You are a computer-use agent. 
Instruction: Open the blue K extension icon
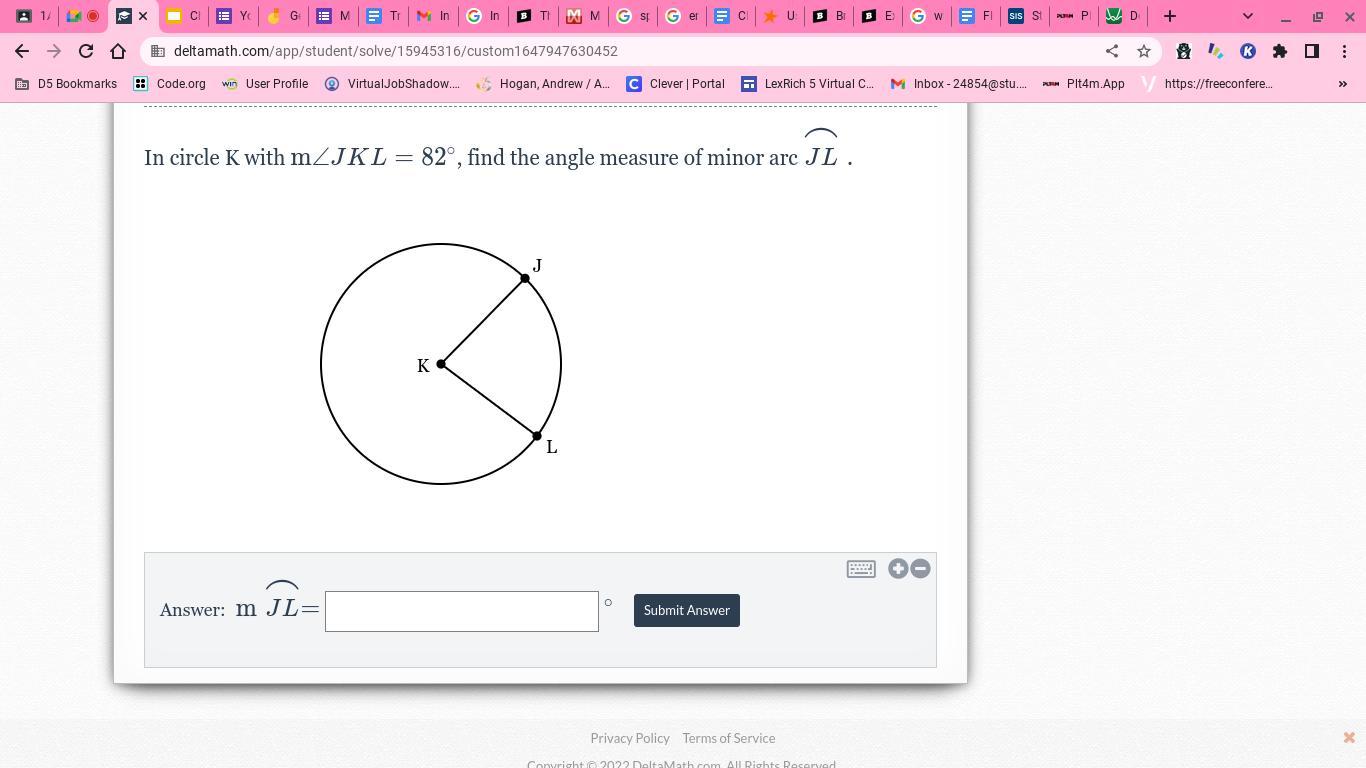(1248, 51)
